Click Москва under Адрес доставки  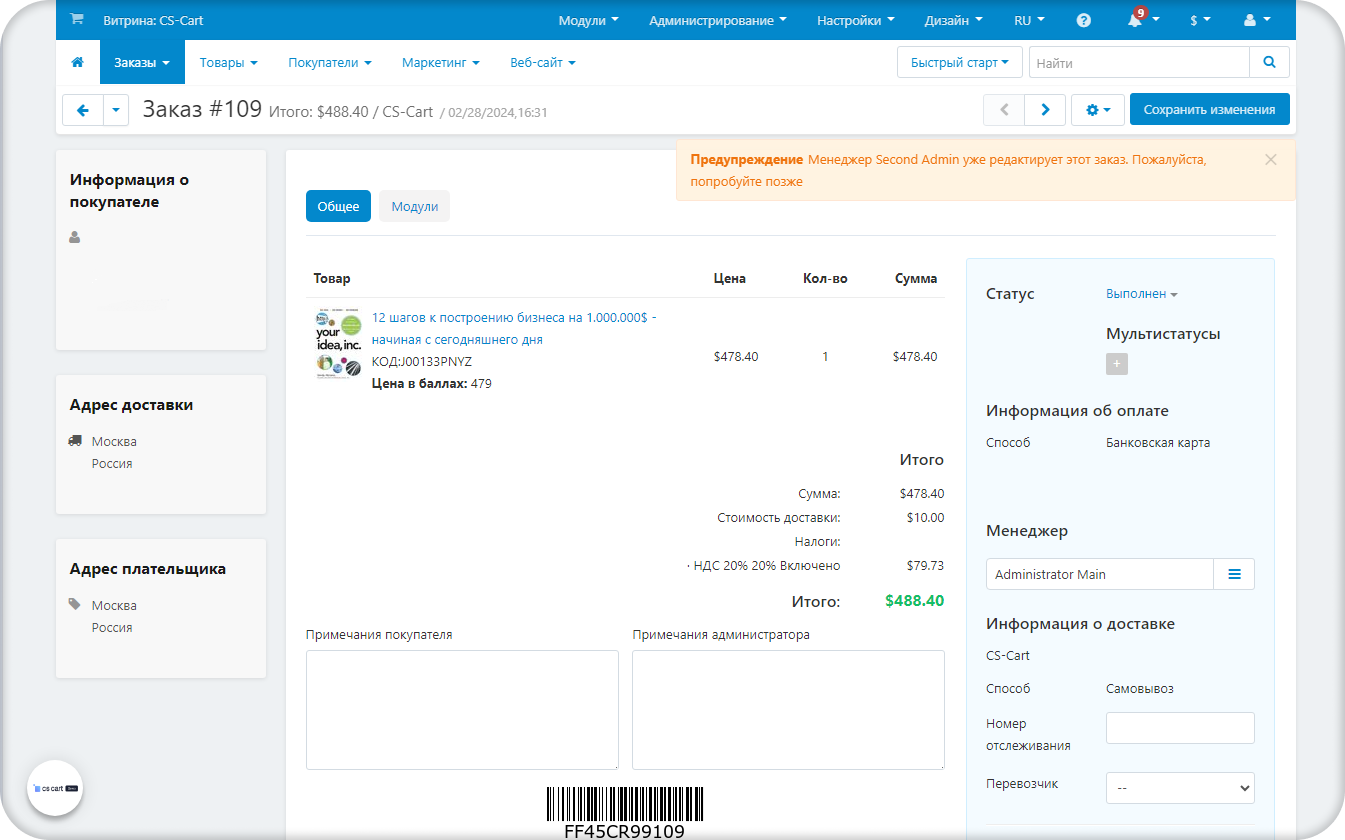click(x=114, y=441)
